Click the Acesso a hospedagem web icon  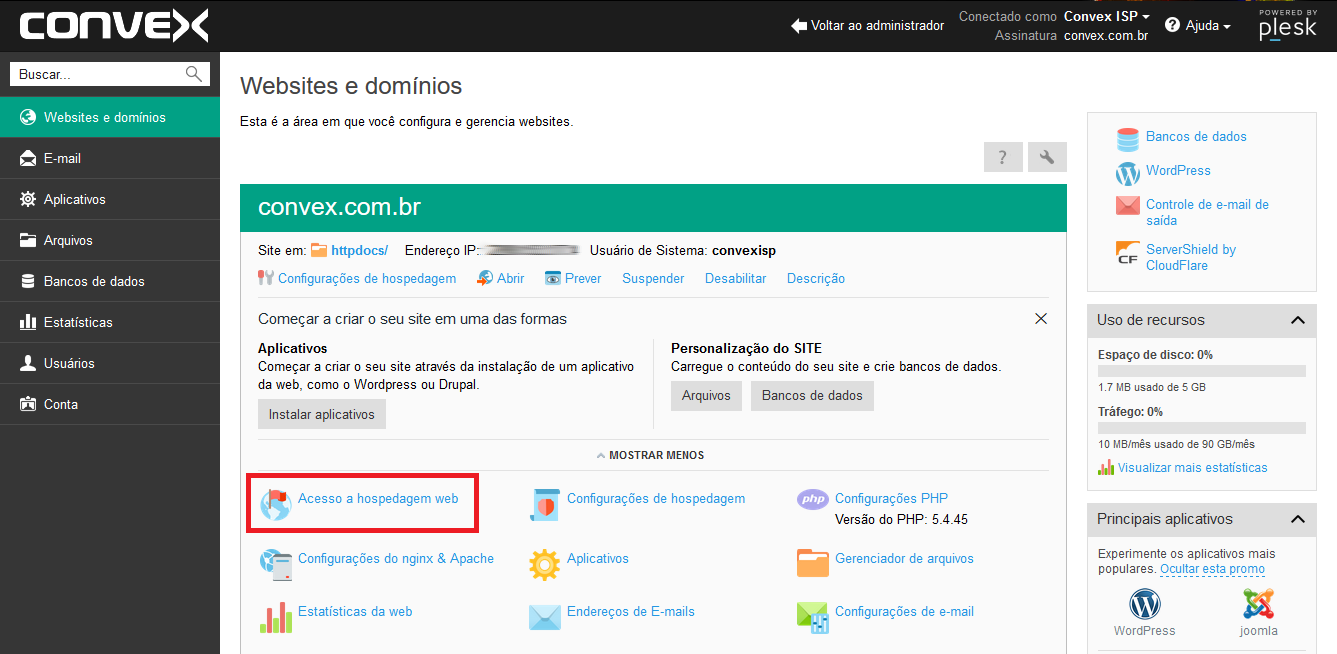click(x=275, y=504)
